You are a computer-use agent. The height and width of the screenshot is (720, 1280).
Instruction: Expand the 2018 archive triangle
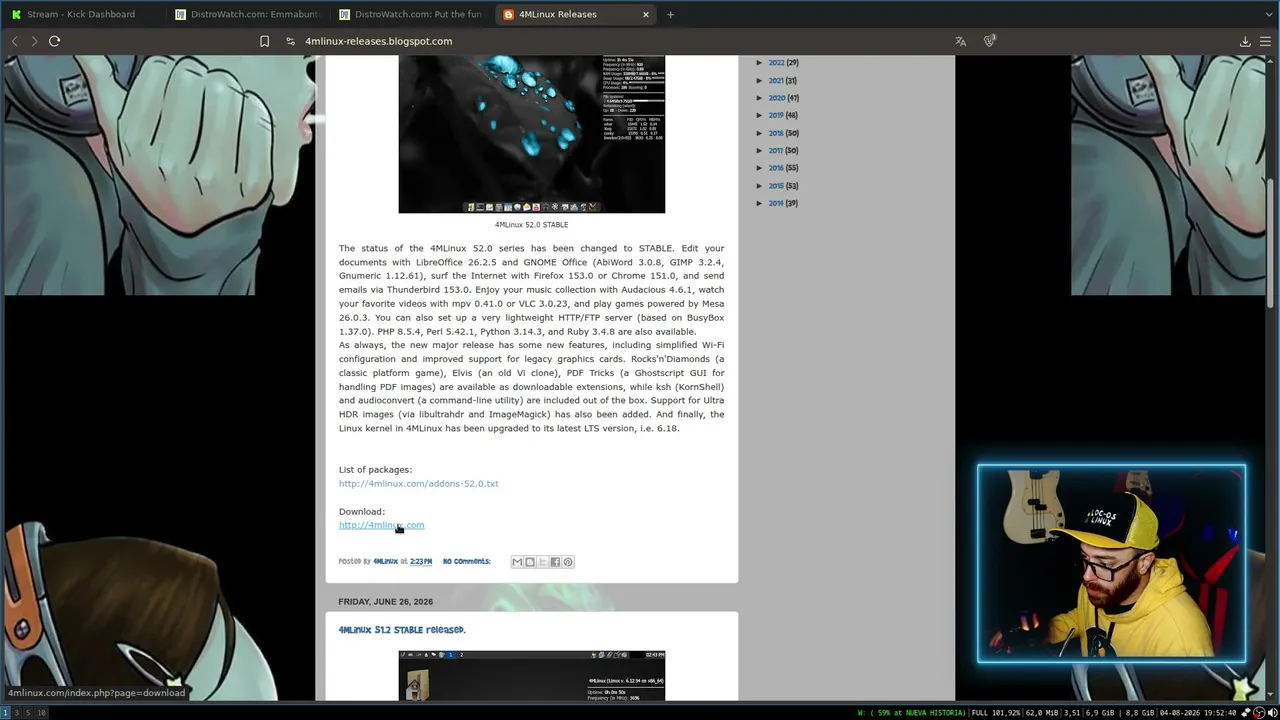tap(760, 133)
